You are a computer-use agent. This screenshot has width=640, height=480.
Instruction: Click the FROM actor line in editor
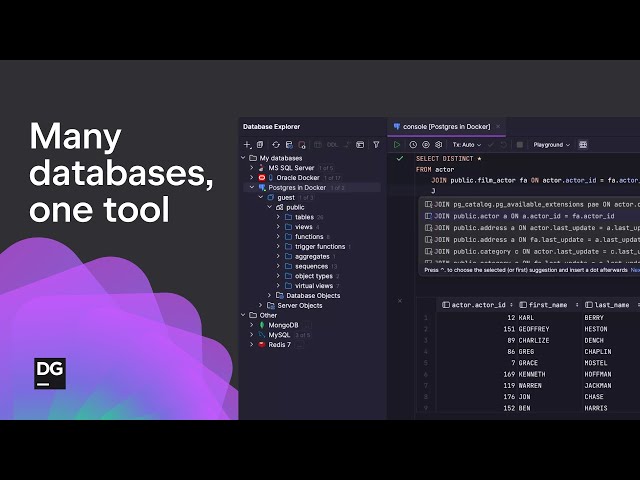click(435, 169)
